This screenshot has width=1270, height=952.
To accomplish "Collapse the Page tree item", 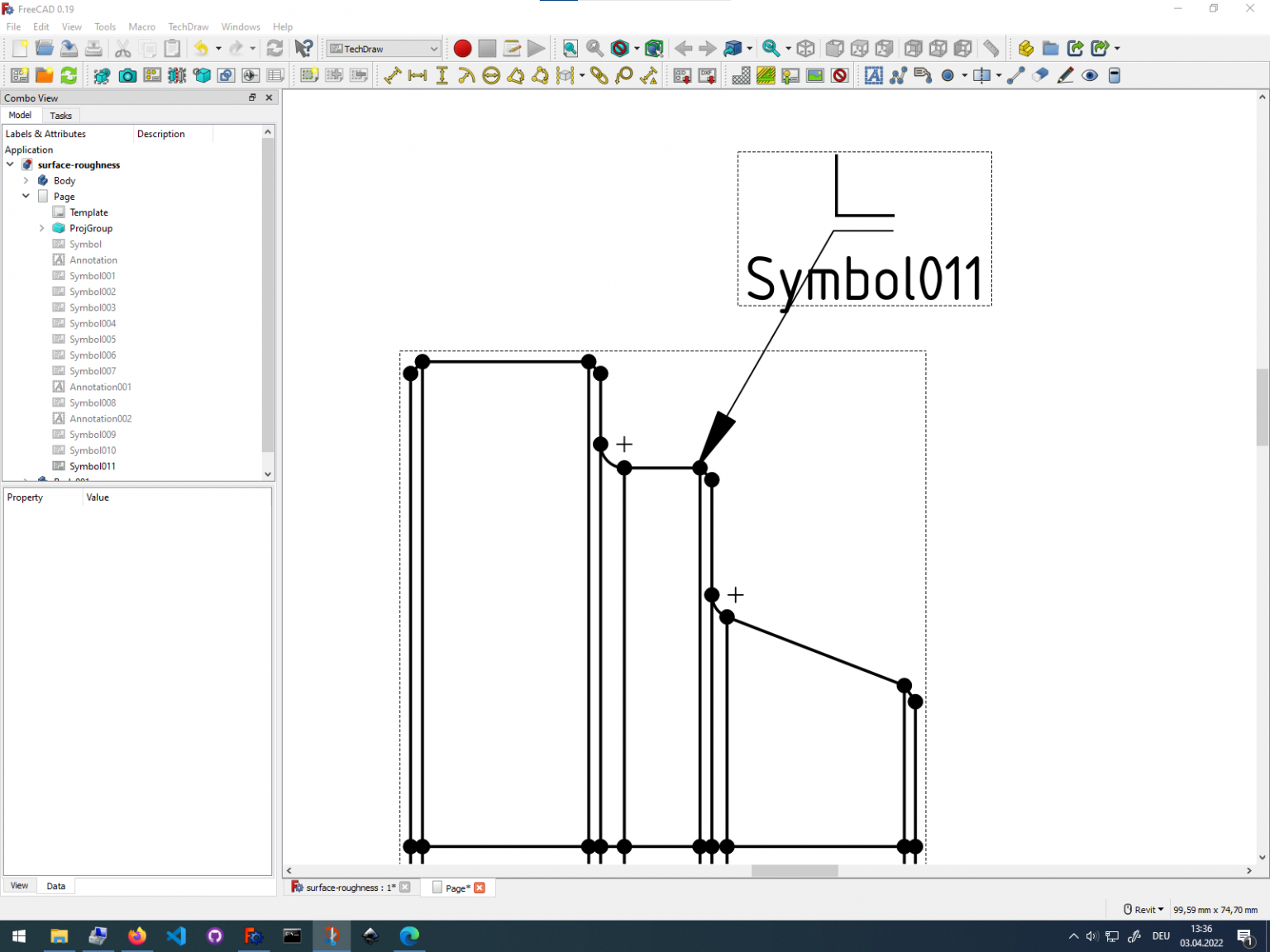I will (x=26, y=196).
